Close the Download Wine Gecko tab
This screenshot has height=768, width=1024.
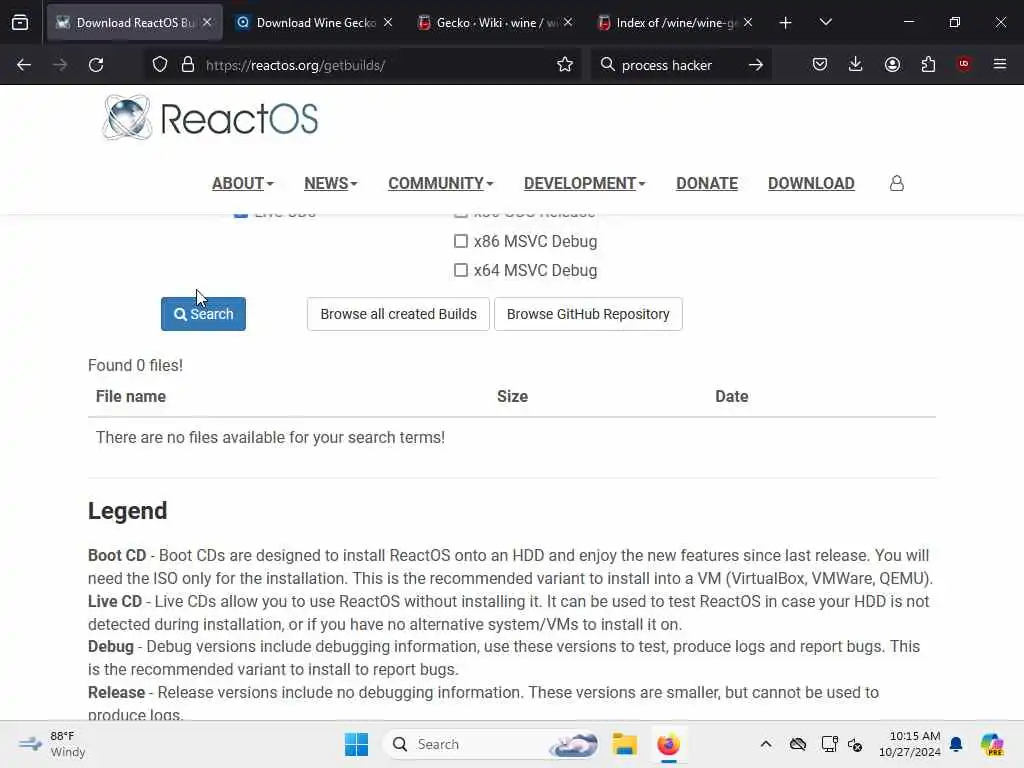388,22
